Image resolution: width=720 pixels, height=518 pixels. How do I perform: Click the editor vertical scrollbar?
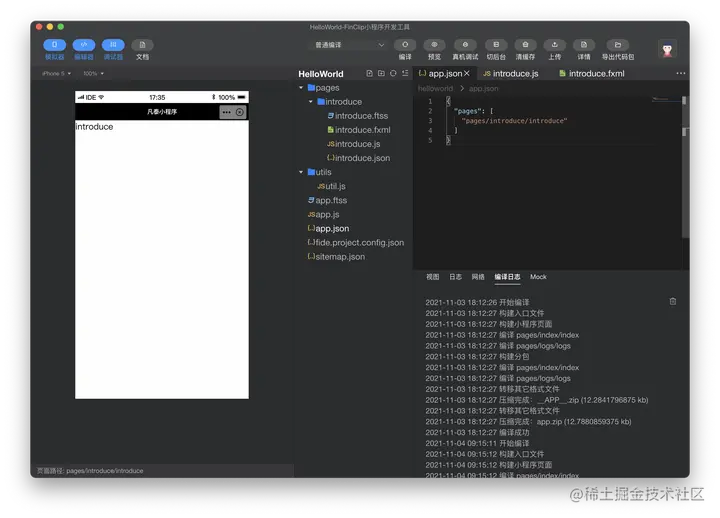click(x=684, y=168)
